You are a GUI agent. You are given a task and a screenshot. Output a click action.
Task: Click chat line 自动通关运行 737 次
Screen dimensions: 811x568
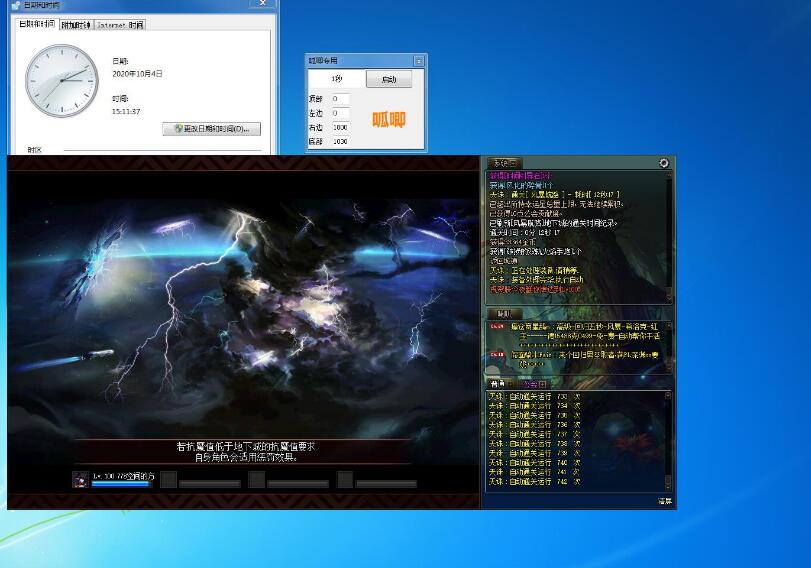[534, 435]
